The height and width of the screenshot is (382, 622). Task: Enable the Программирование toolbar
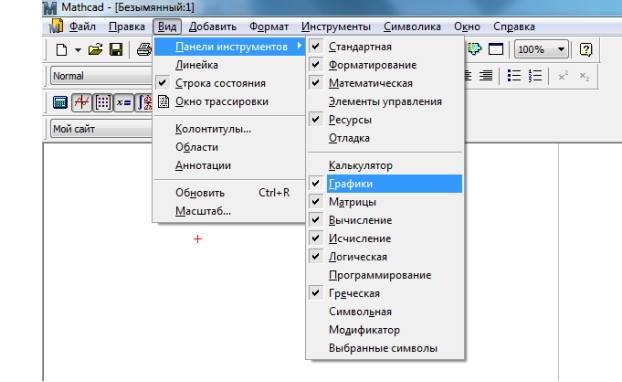(x=385, y=275)
